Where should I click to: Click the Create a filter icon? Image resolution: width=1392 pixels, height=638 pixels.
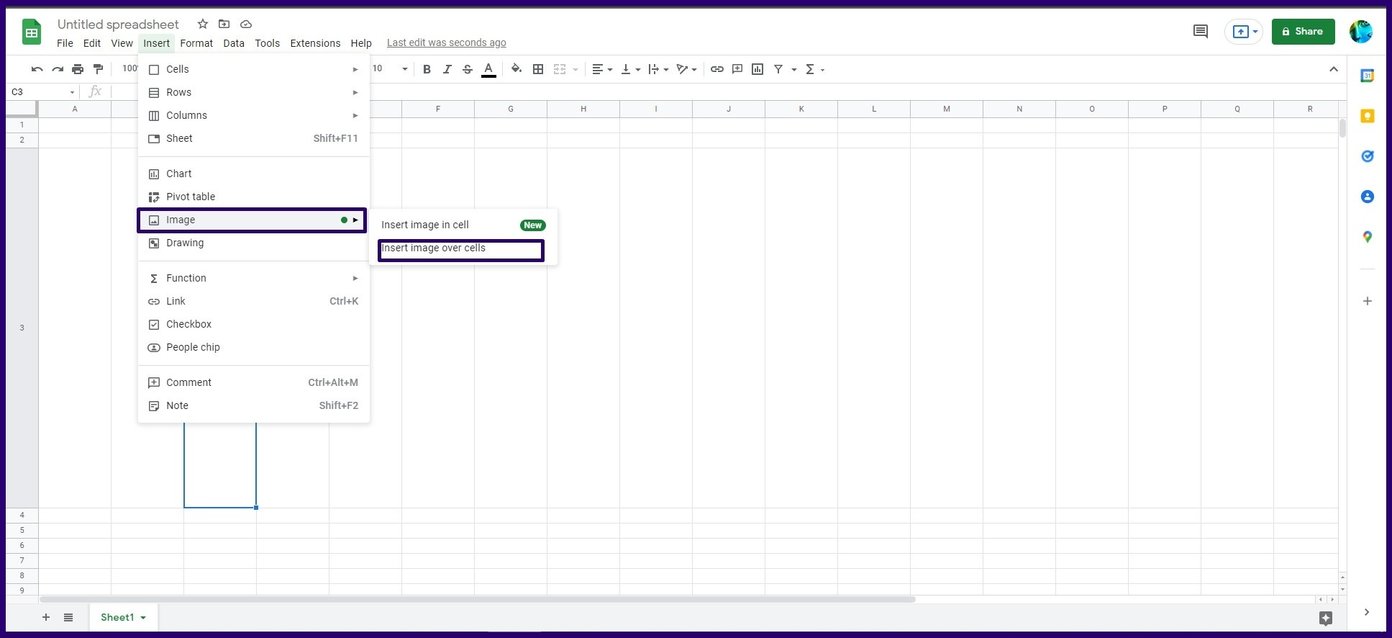click(x=778, y=69)
